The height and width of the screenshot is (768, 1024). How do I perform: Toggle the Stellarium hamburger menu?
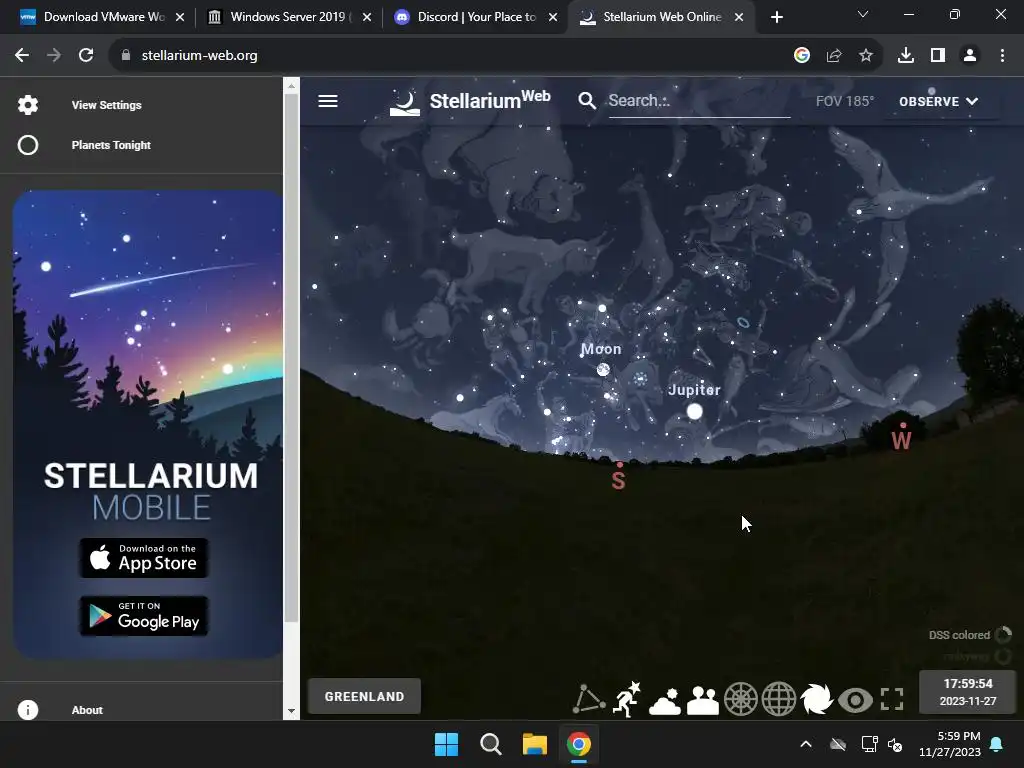(x=328, y=101)
